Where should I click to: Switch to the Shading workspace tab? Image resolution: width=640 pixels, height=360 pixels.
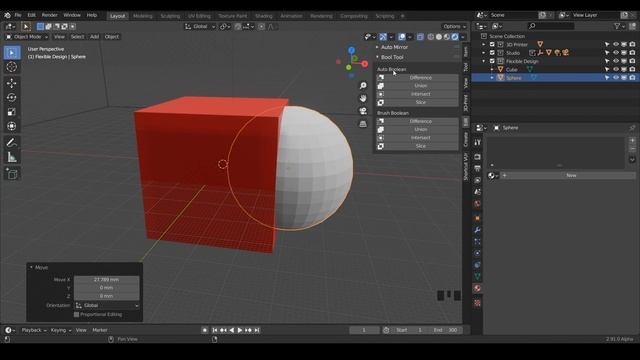(264, 16)
